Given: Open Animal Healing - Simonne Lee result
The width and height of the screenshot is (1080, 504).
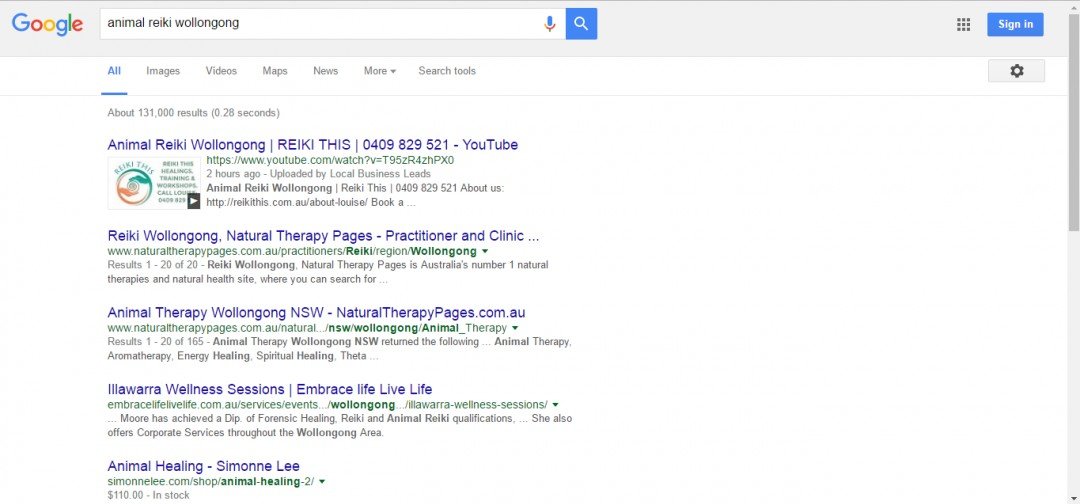Looking at the screenshot, I should (204, 467).
